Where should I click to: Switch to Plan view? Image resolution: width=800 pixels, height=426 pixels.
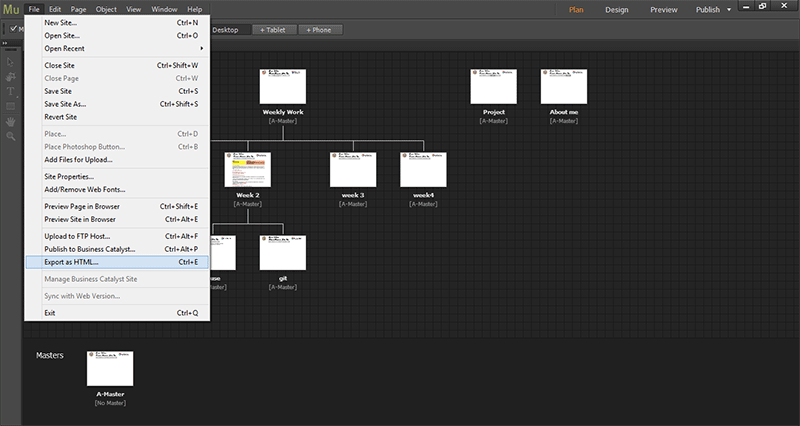(x=576, y=10)
